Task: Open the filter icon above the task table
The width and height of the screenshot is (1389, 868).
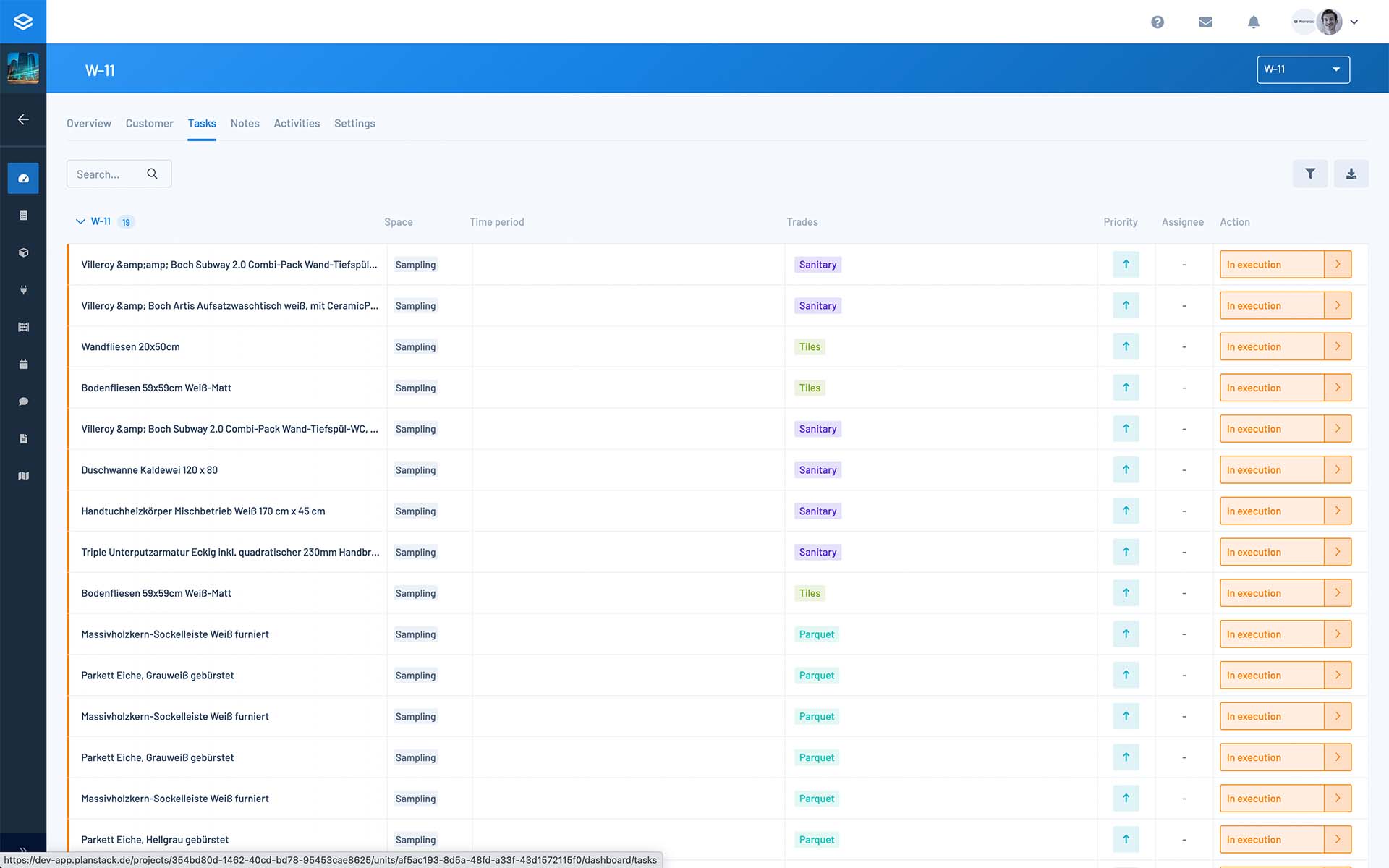Action: [1310, 174]
